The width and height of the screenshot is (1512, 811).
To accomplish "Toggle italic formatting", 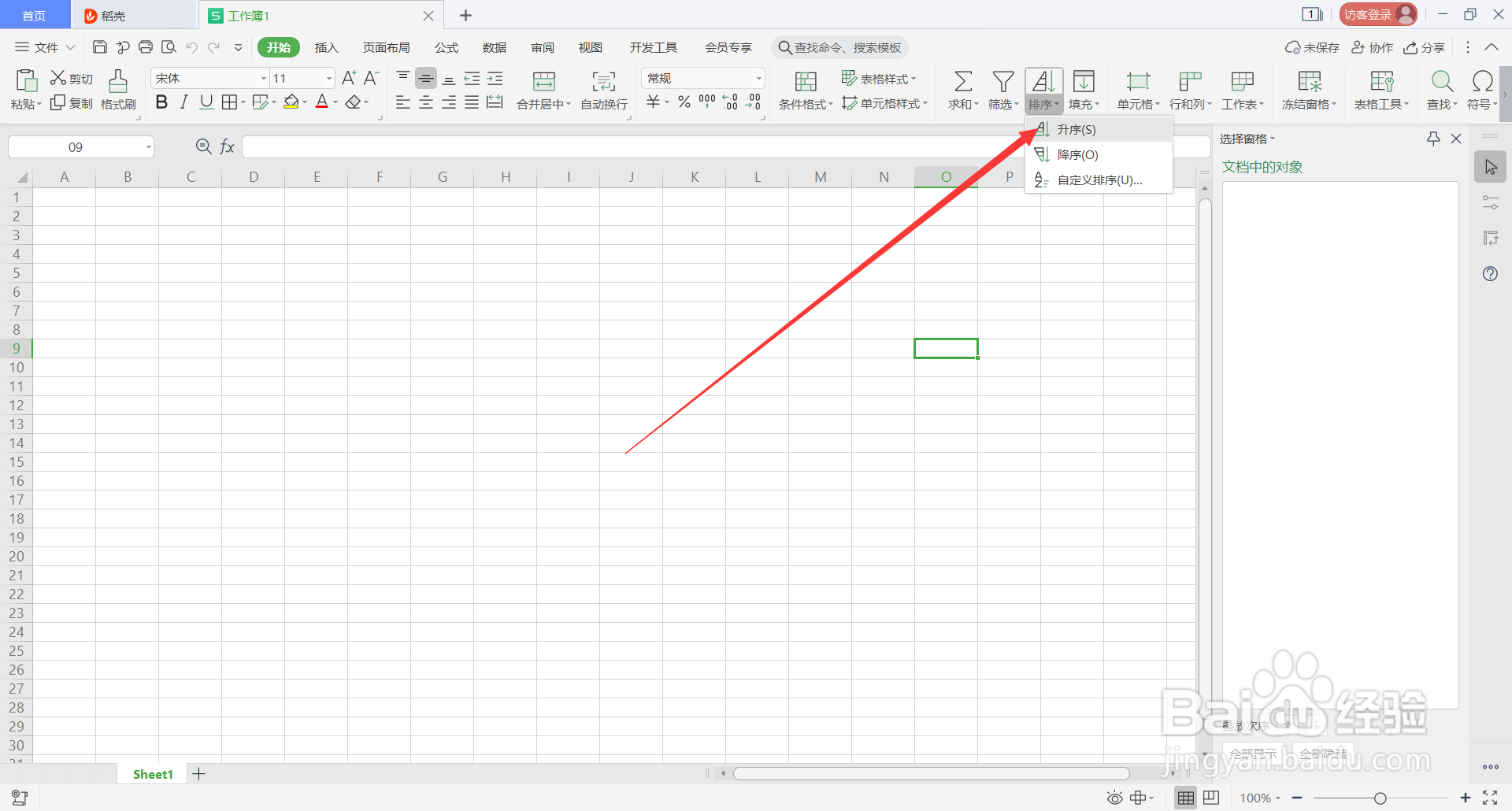I will pyautogui.click(x=183, y=102).
